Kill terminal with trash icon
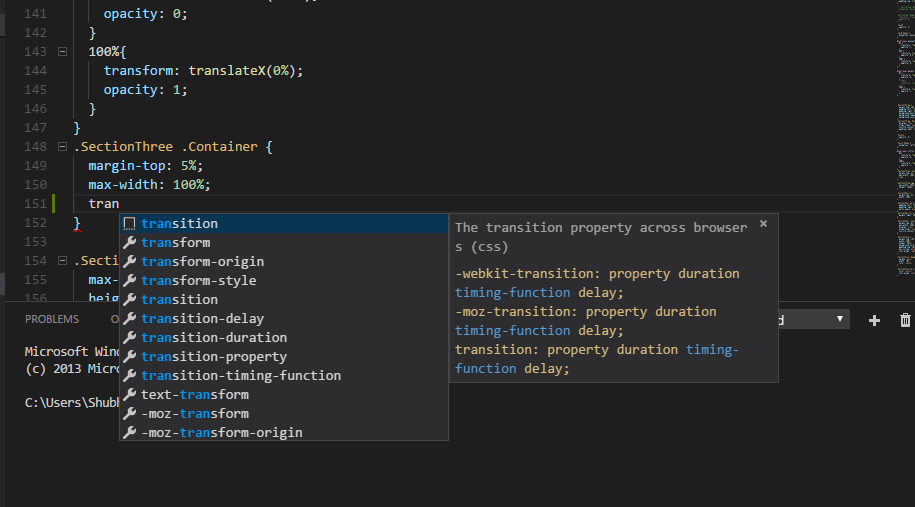915x507 pixels. tap(905, 320)
